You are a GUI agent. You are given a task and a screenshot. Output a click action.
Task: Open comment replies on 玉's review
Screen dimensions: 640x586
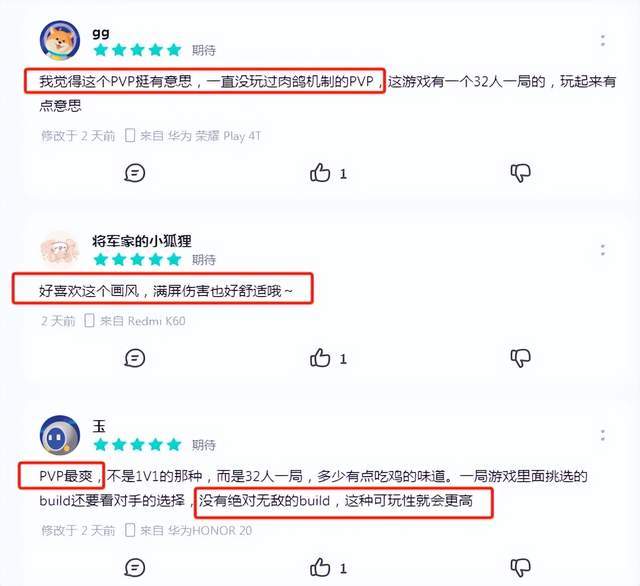click(135, 568)
